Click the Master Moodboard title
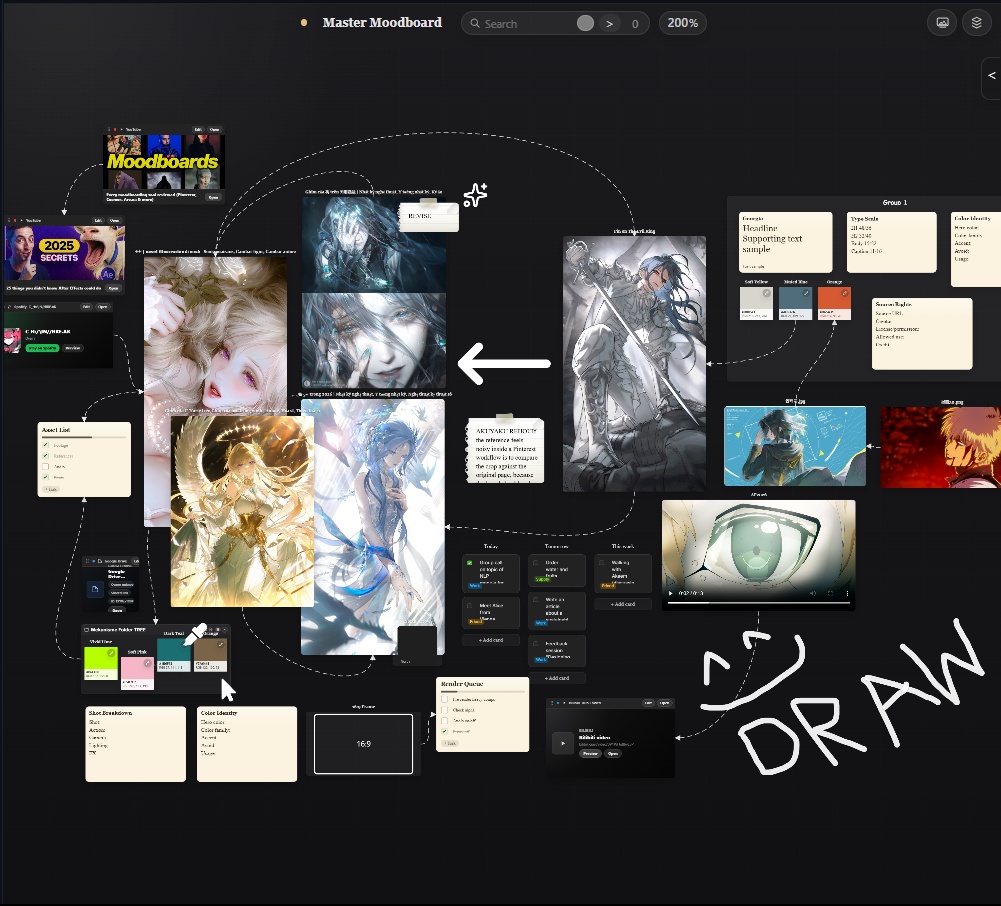 (x=382, y=22)
